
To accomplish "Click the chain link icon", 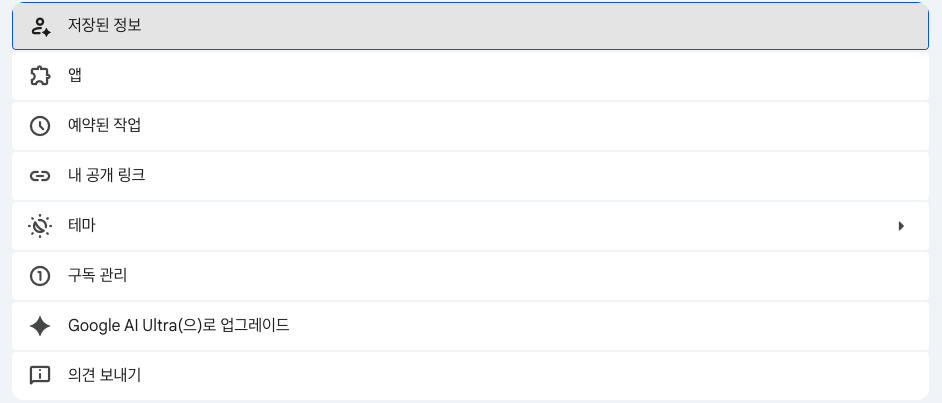I will pyautogui.click(x=40, y=176).
